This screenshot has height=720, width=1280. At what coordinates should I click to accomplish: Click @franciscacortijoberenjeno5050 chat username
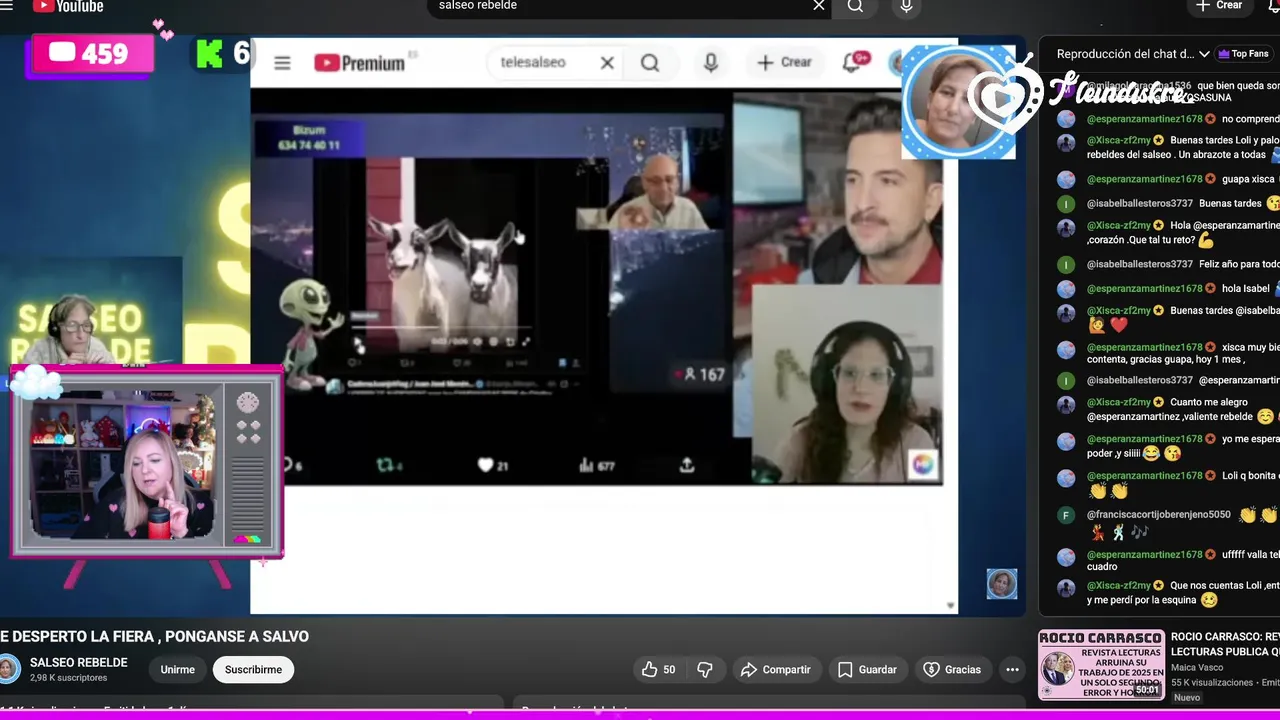click(x=1159, y=515)
